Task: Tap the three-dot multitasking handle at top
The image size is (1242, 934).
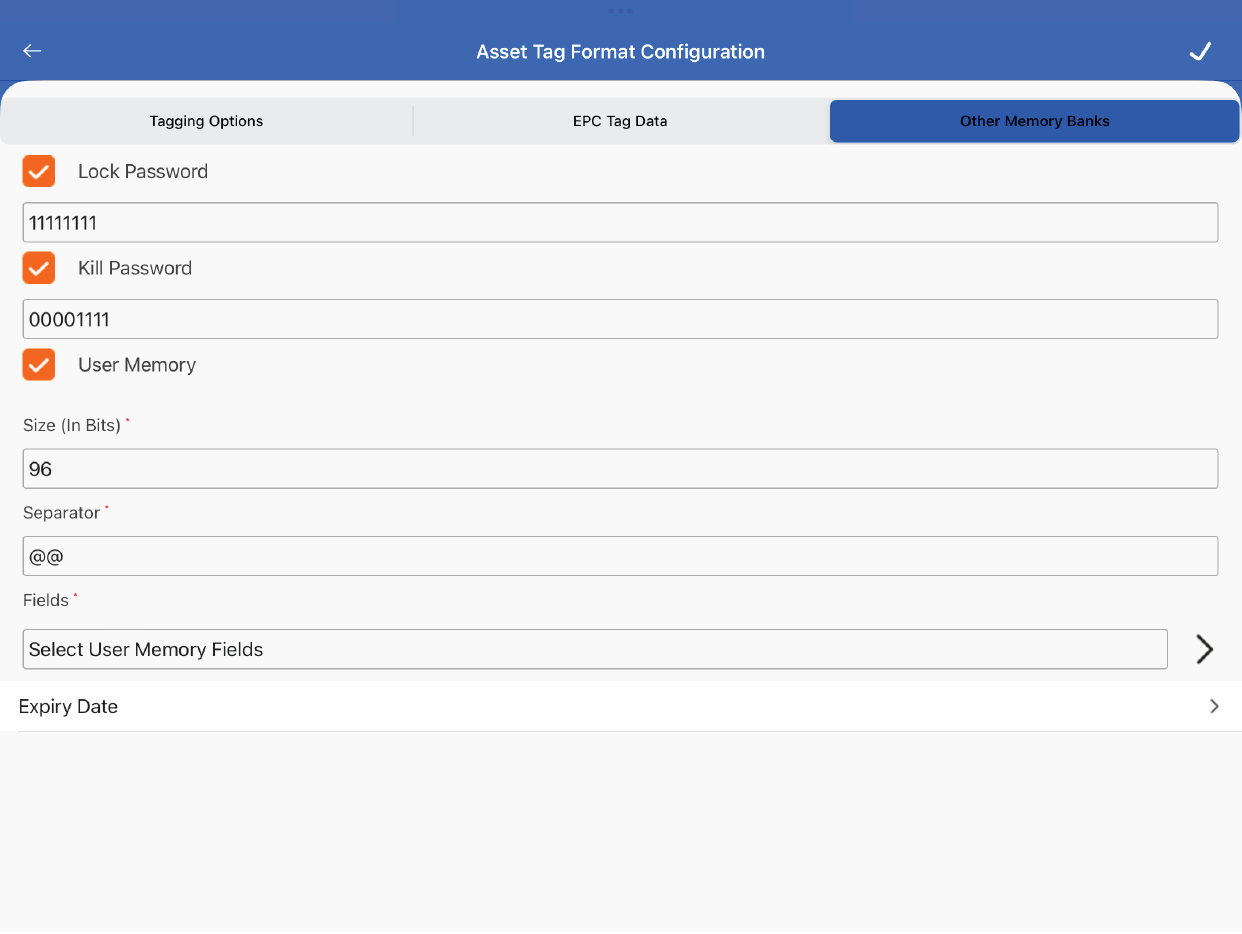Action: 620,11
